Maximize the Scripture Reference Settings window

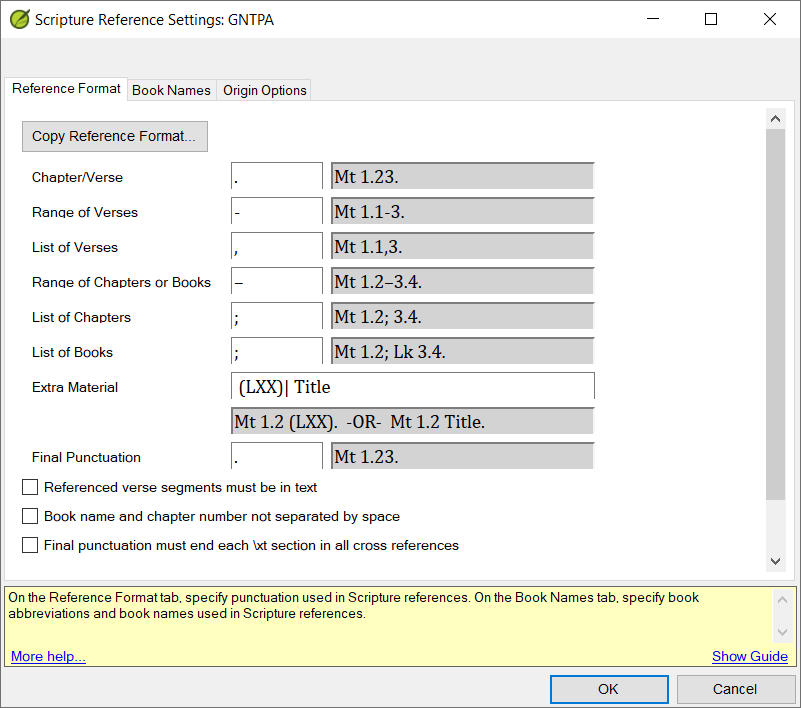click(x=711, y=19)
